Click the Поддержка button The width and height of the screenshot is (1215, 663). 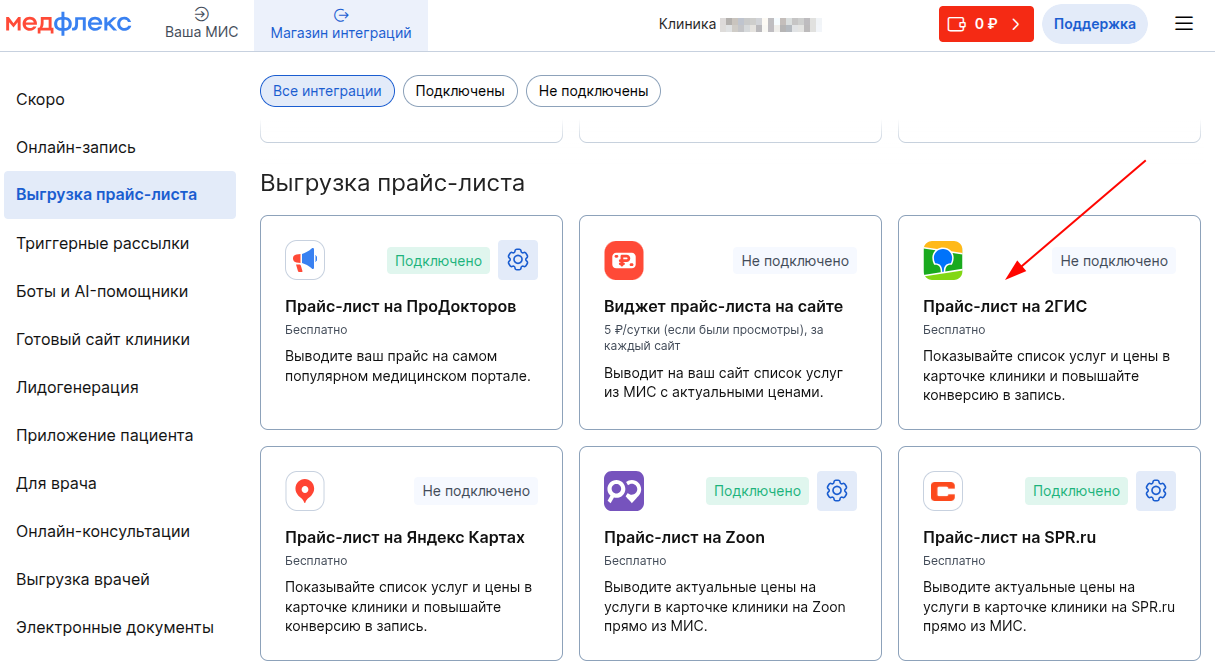pyautogui.click(x=1094, y=24)
